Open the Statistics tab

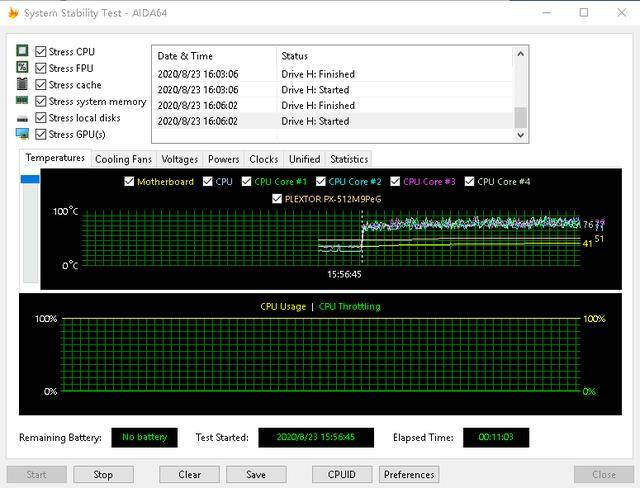pos(348,159)
